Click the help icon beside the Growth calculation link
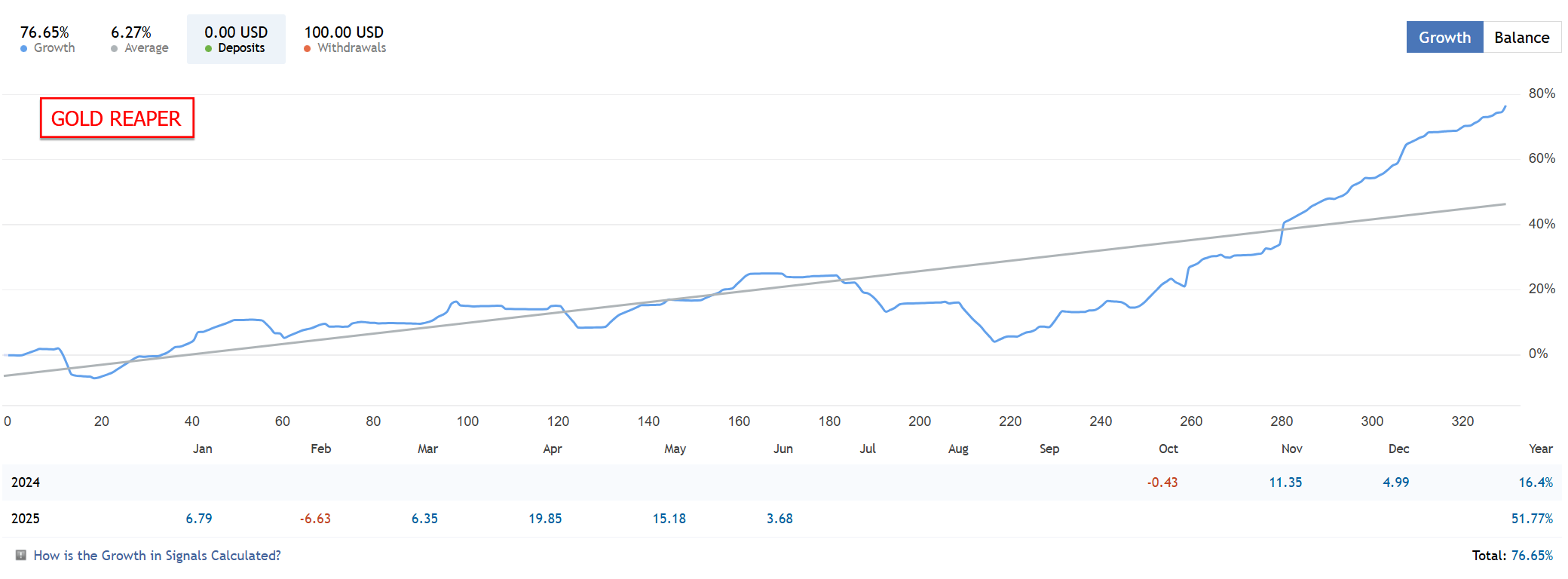Screen dimensions: 1568x579 21,556
